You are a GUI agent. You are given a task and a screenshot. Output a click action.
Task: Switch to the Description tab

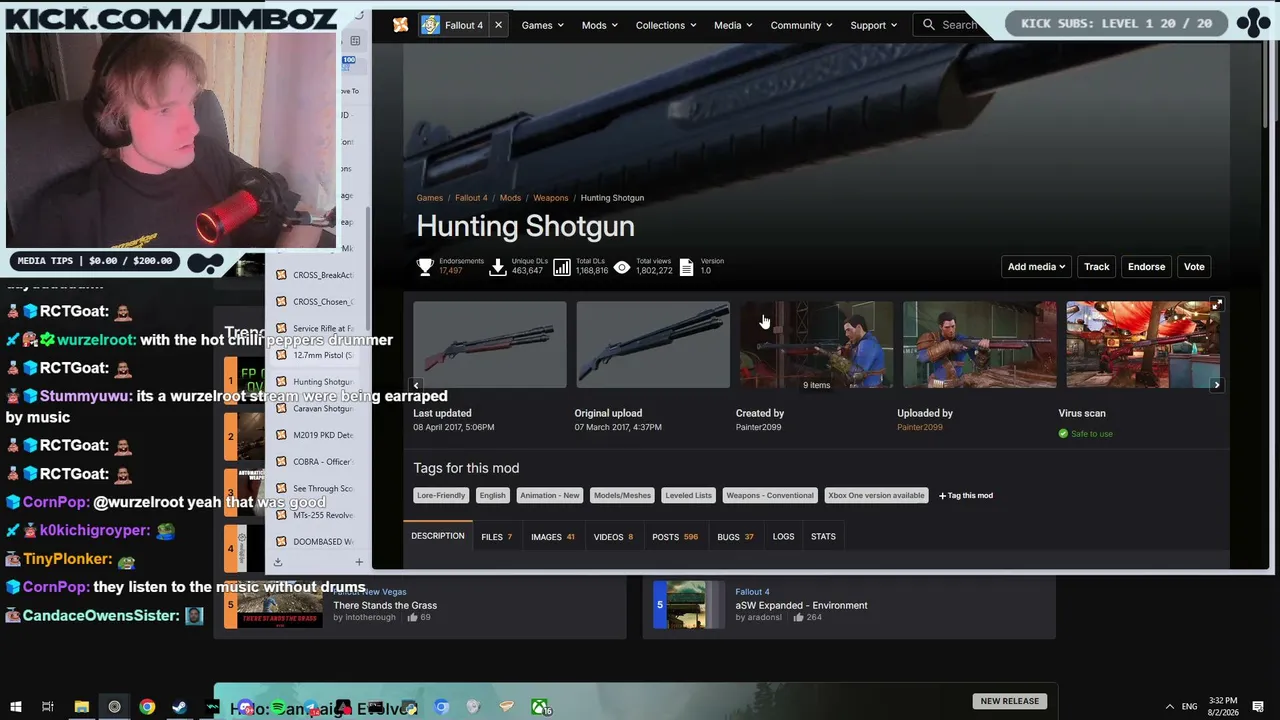[x=438, y=537]
